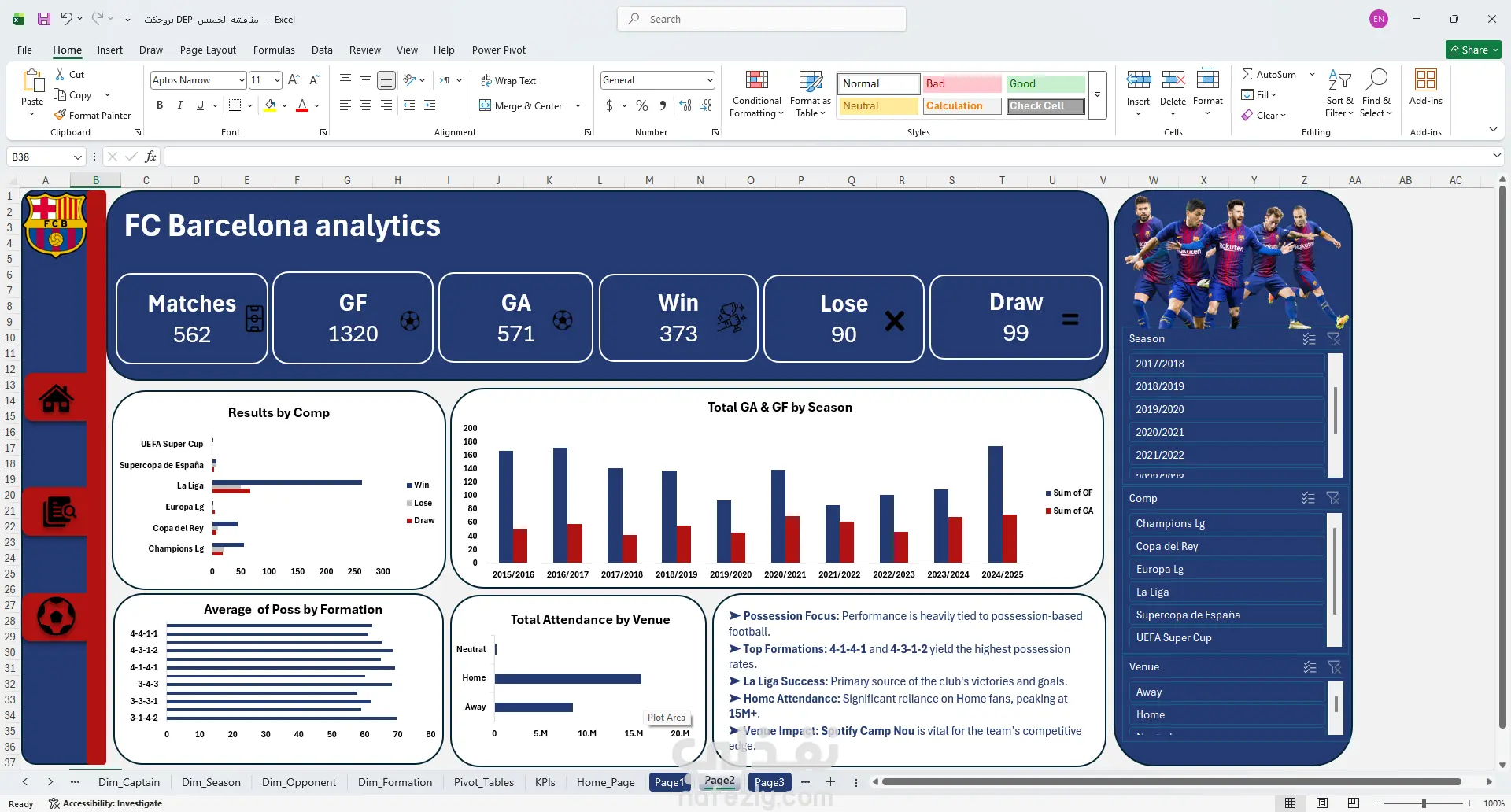Click the Delete cells icon
This screenshot has width=1511, height=812.
pos(1173,80)
